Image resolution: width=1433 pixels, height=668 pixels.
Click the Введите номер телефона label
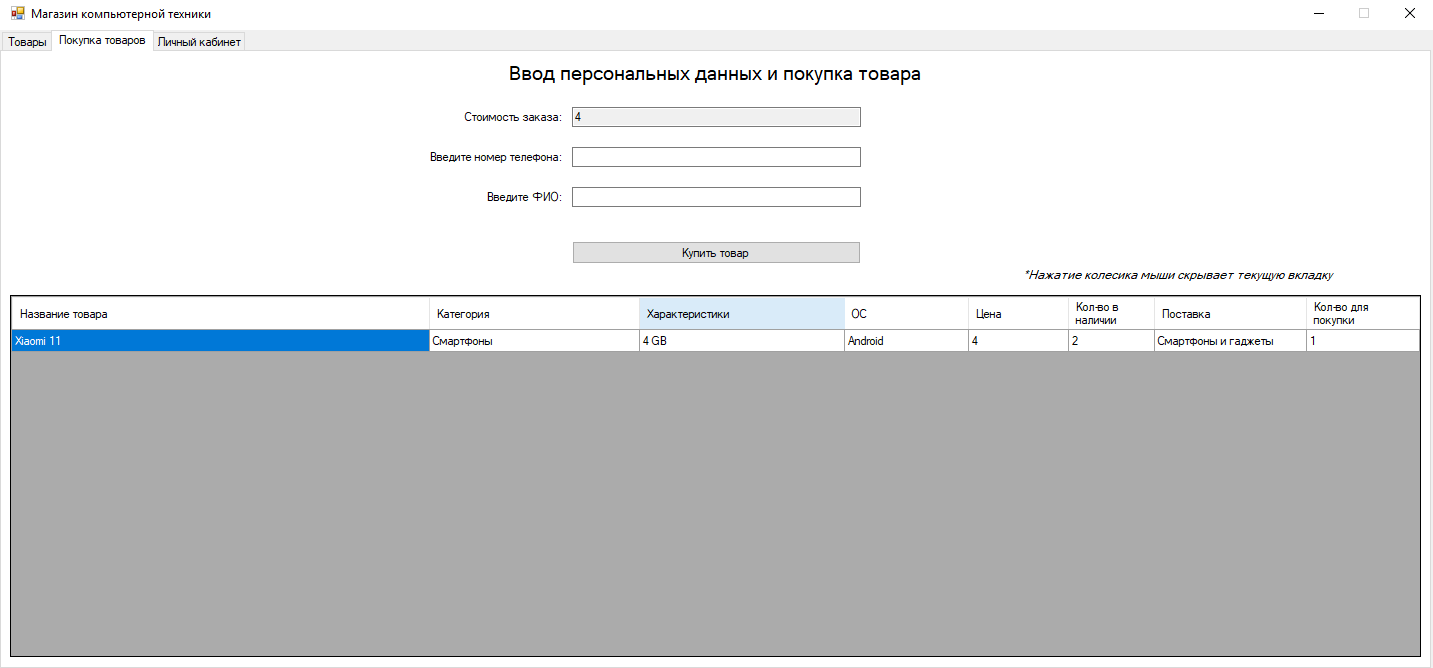click(x=496, y=157)
